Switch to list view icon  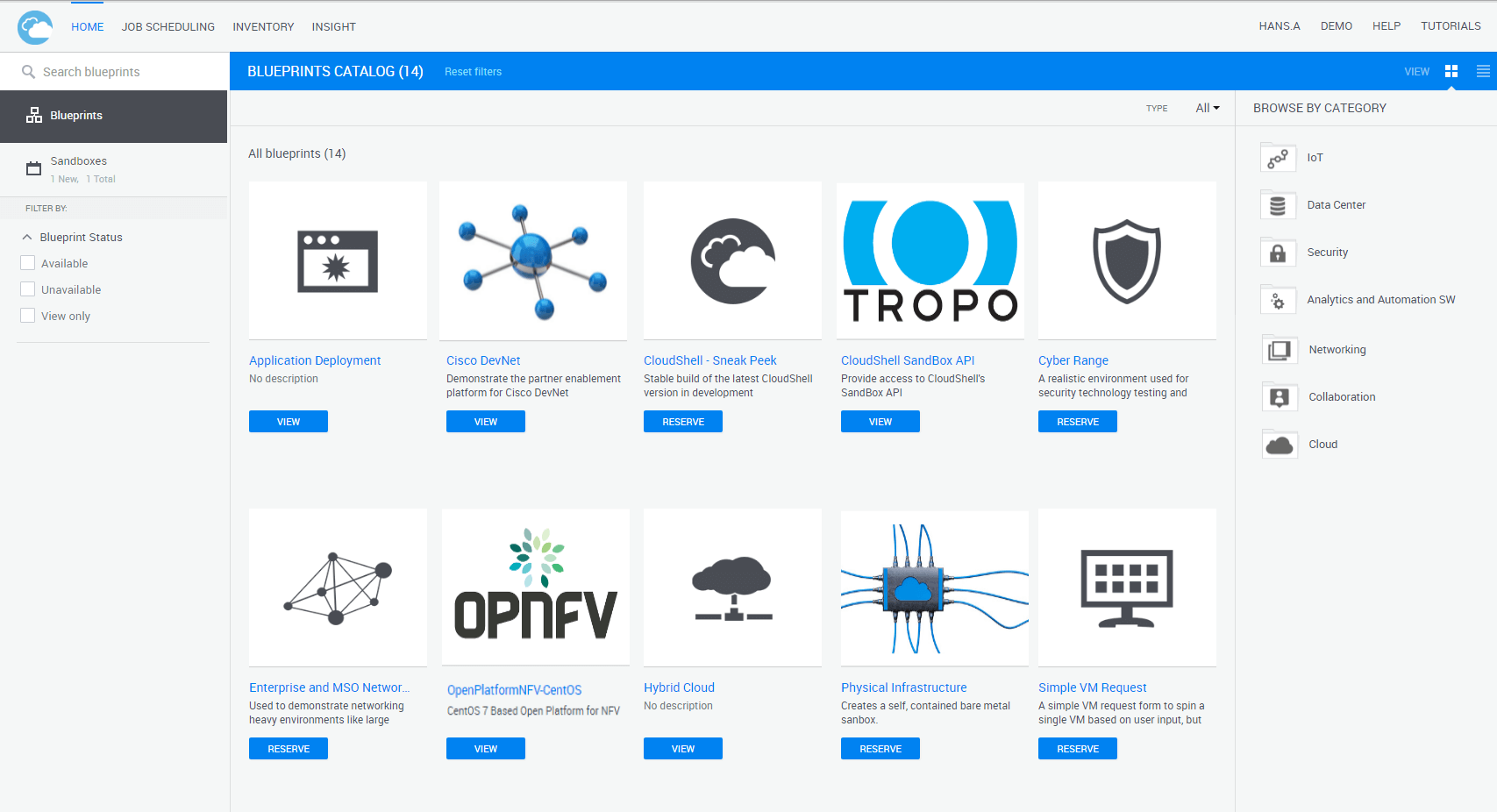tap(1483, 71)
